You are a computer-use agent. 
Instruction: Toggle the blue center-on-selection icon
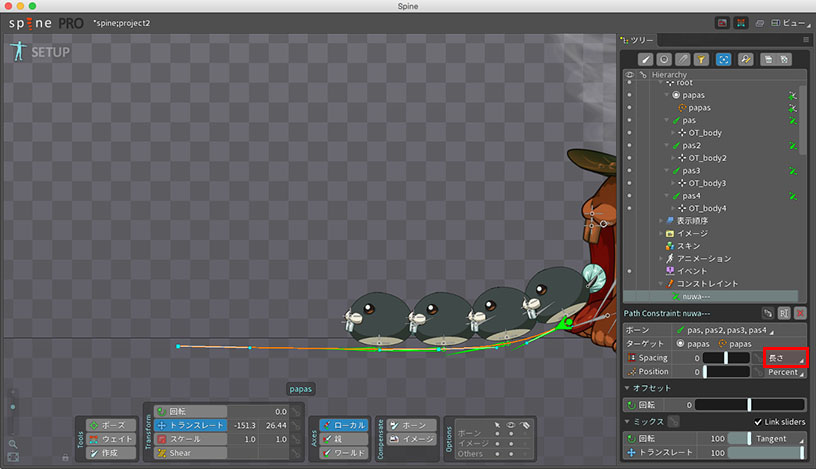(x=723, y=59)
